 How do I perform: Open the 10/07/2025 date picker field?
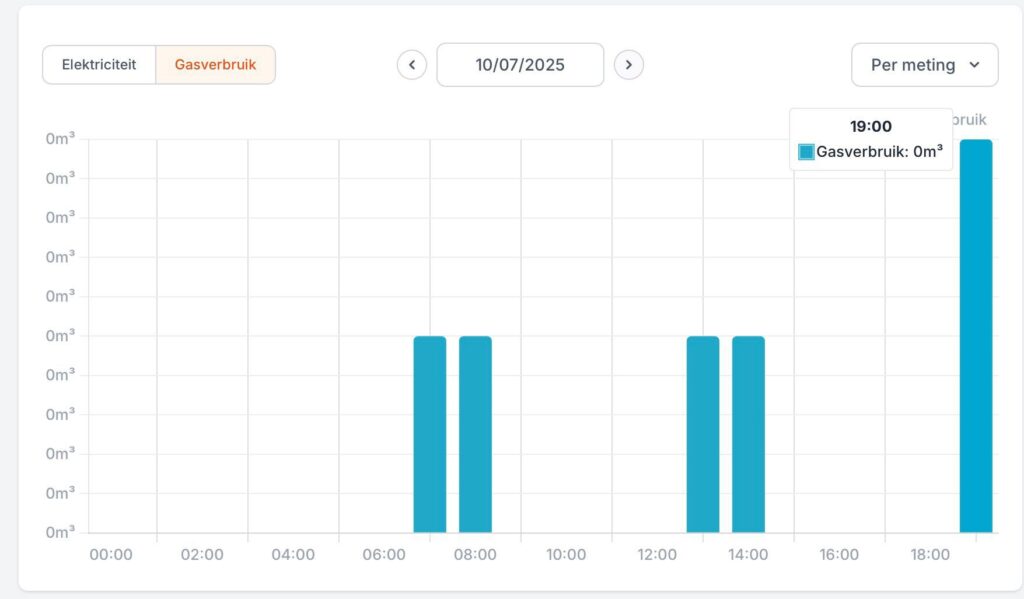pos(520,65)
